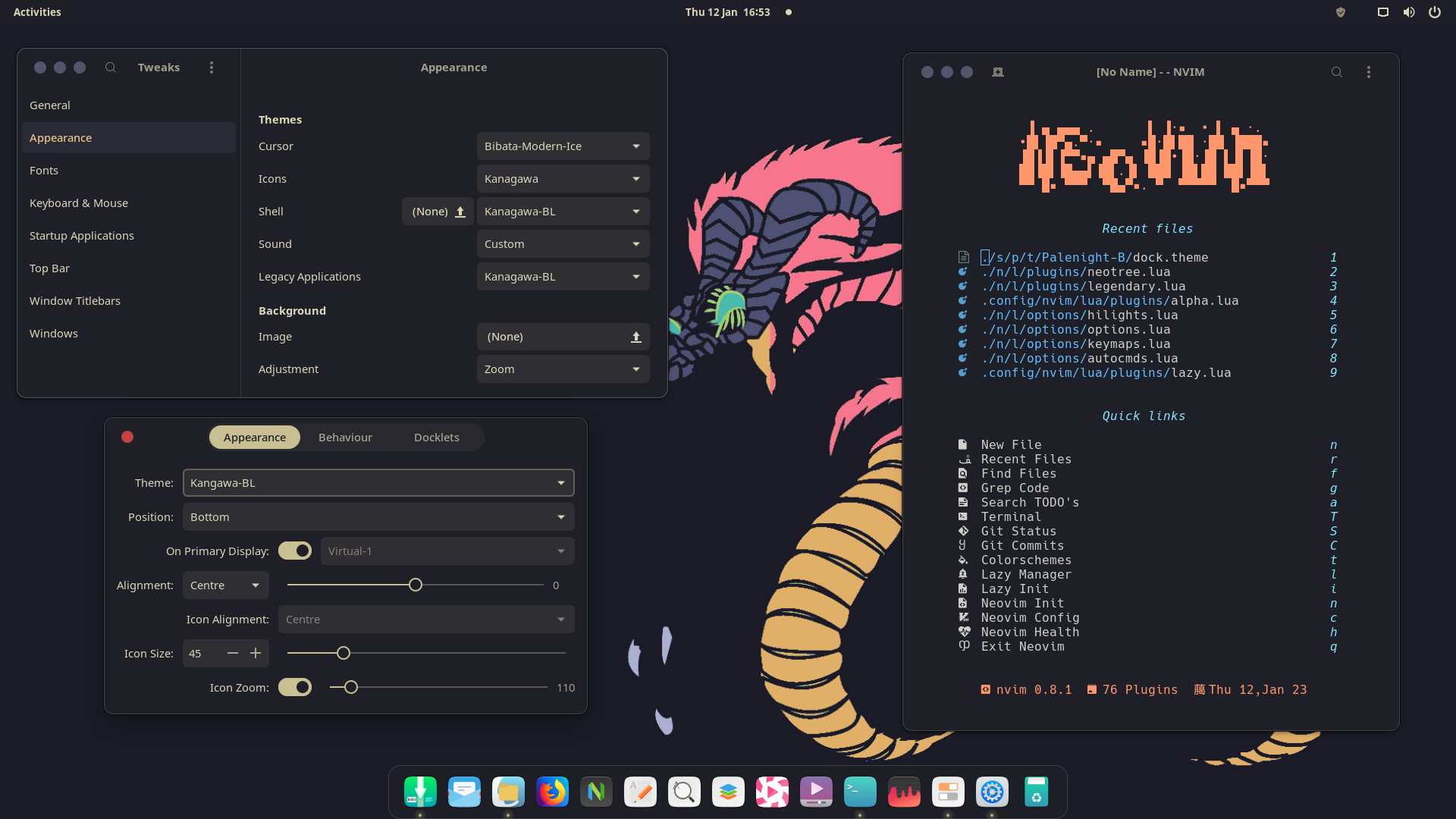Launch Firefox from the dock

552,792
